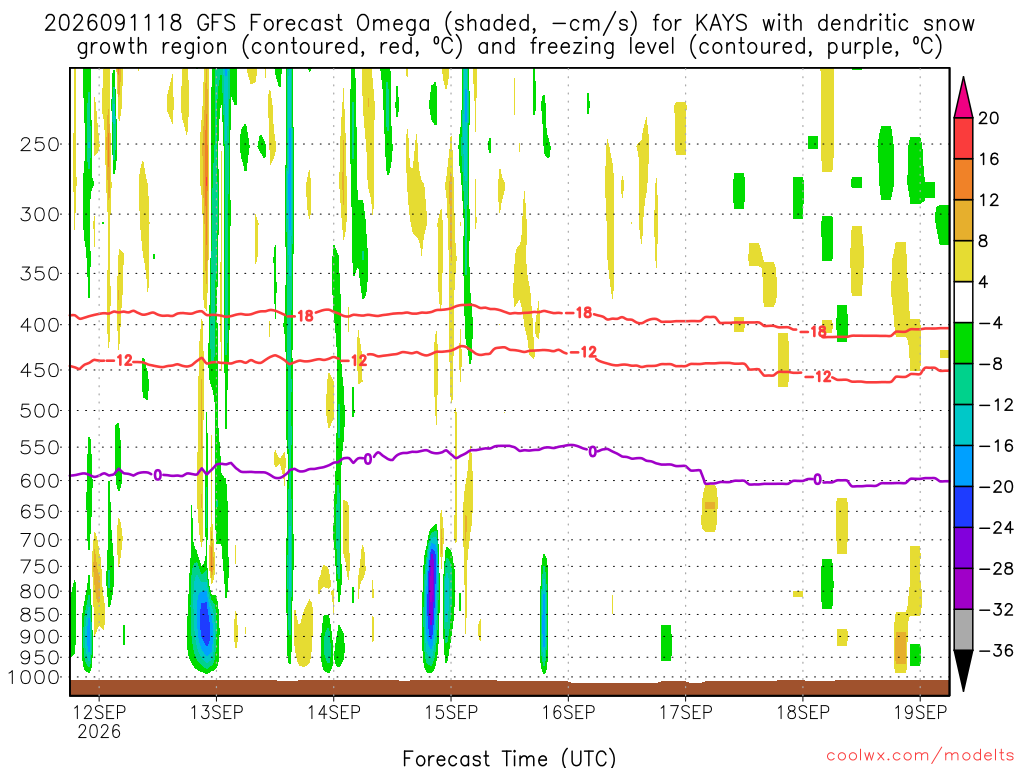Click the blue colorbar segment between -20 and -24

coord(963,507)
